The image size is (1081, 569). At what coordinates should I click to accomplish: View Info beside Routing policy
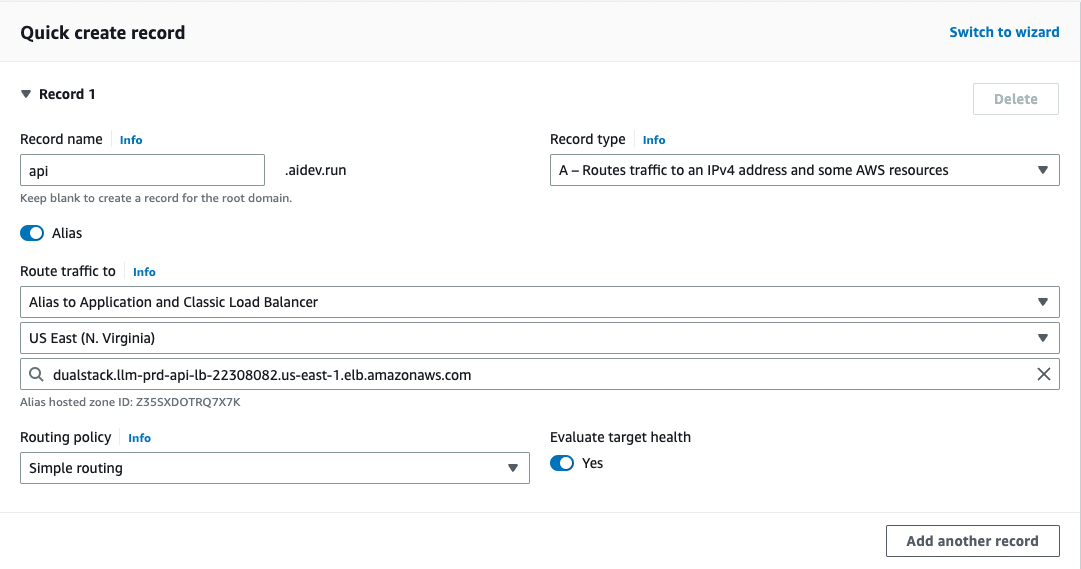tap(139, 438)
